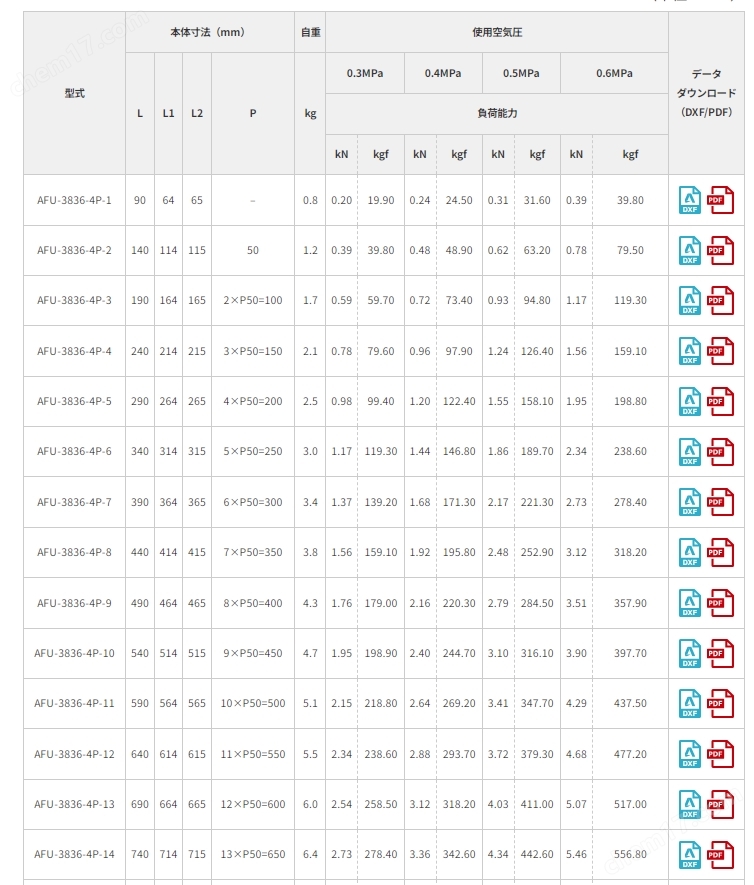
Task: Click the 437.50 kgf value
Action: [x=630, y=703]
